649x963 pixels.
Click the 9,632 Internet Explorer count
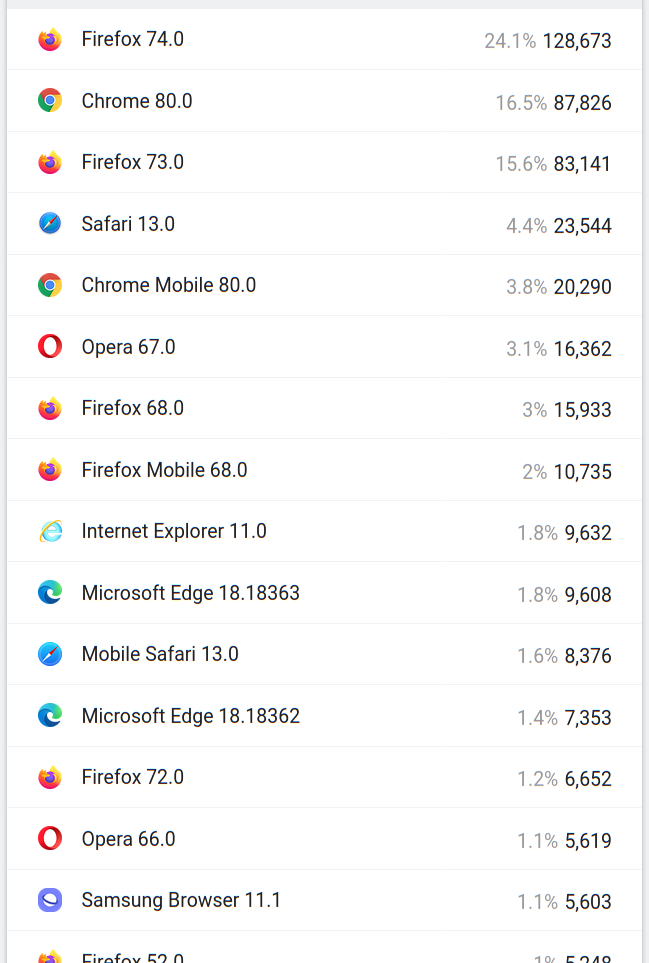[x=587, y=533]
